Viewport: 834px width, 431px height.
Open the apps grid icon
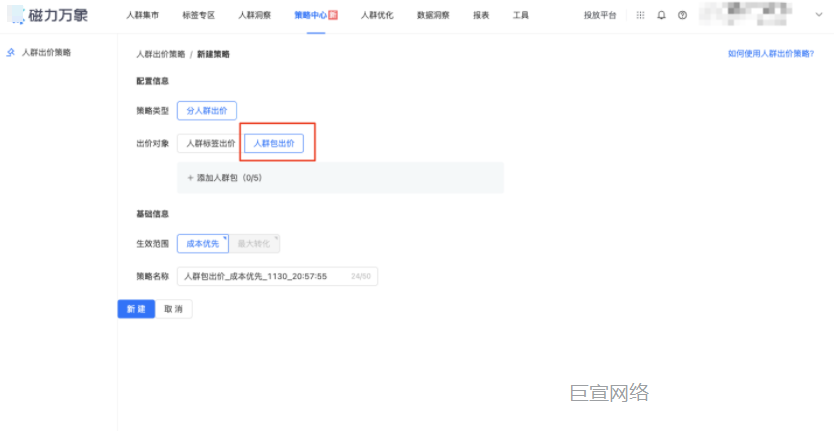(640, 15)
